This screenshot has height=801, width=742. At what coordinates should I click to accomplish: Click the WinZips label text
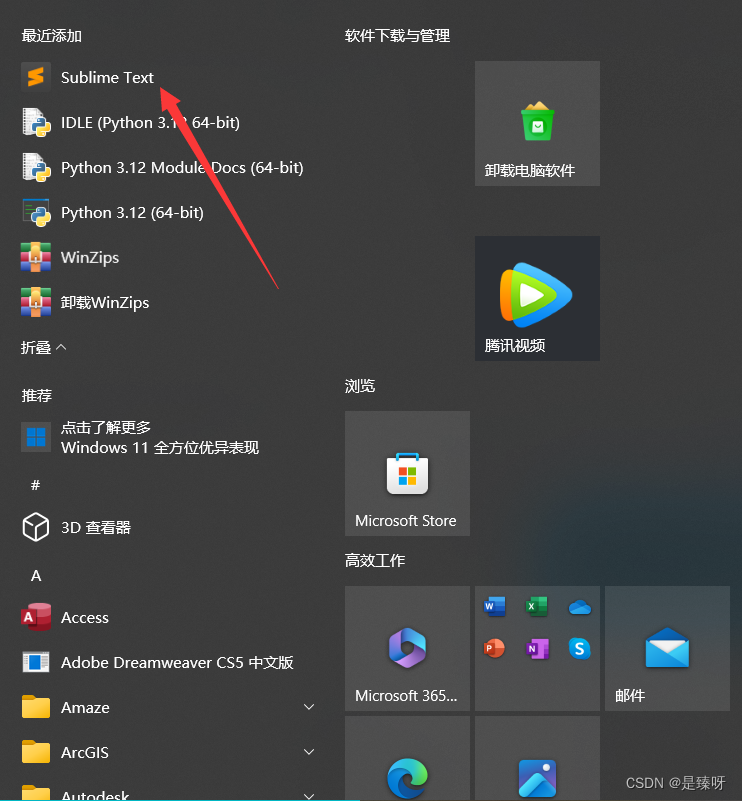pos(90,257)
